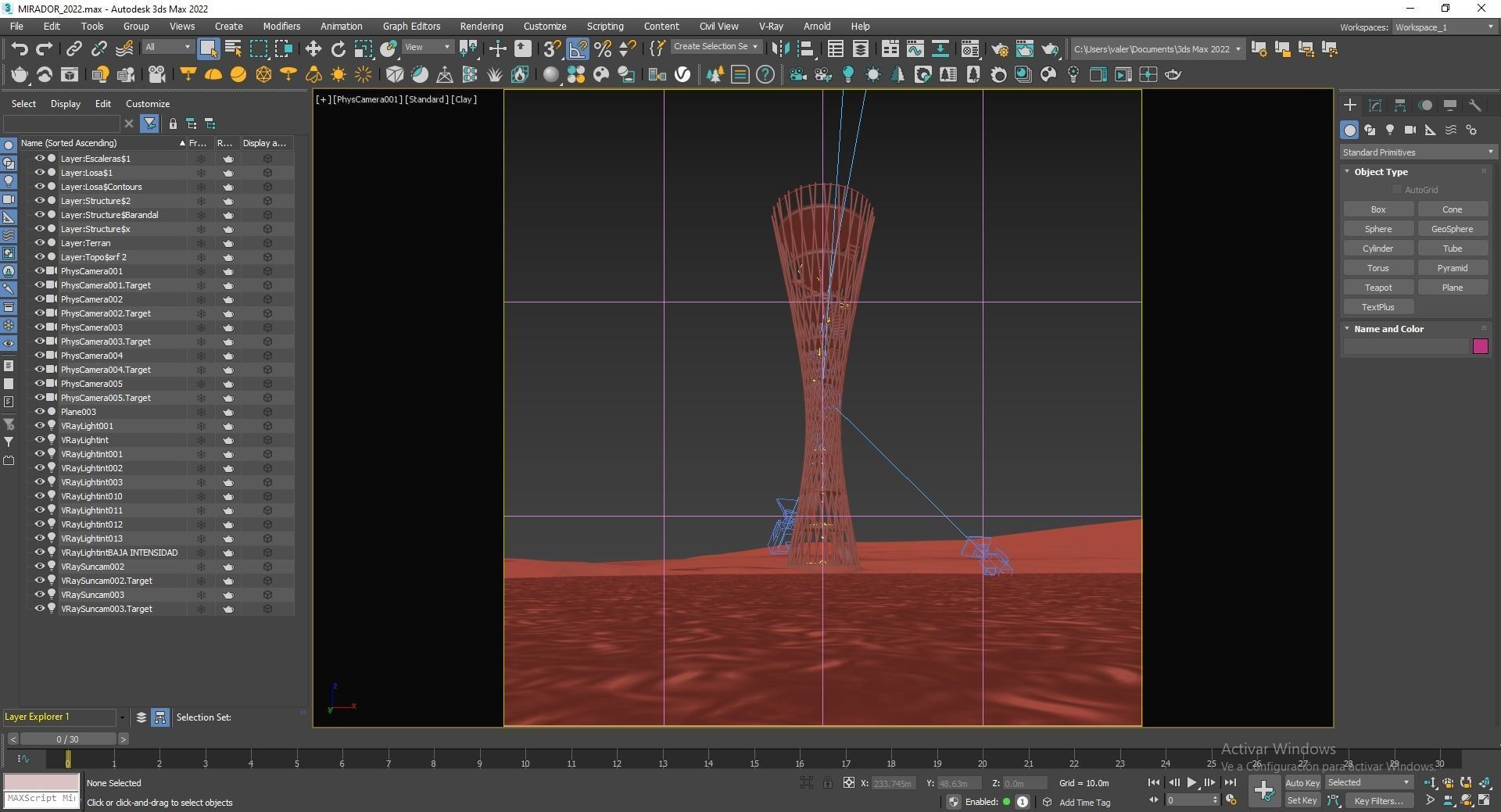The width and height of the screenshot is (1501, 812).
Task: Click the object name input field
Action: [1406, 346]
